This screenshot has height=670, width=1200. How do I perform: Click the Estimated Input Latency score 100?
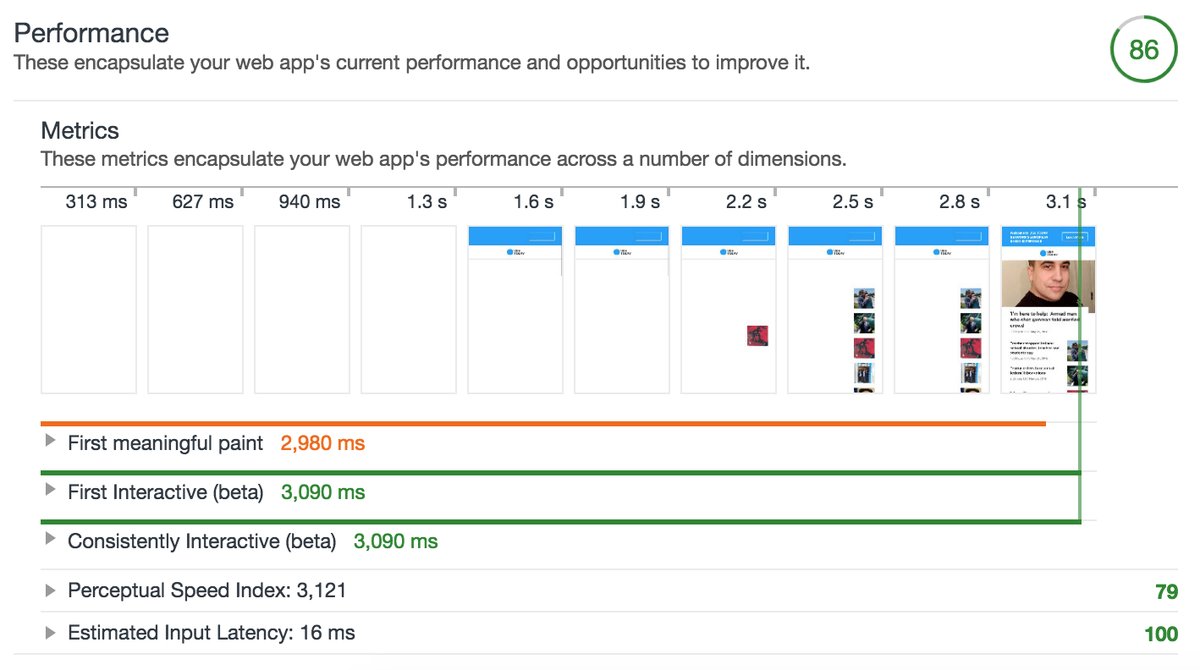point(1161,633)
